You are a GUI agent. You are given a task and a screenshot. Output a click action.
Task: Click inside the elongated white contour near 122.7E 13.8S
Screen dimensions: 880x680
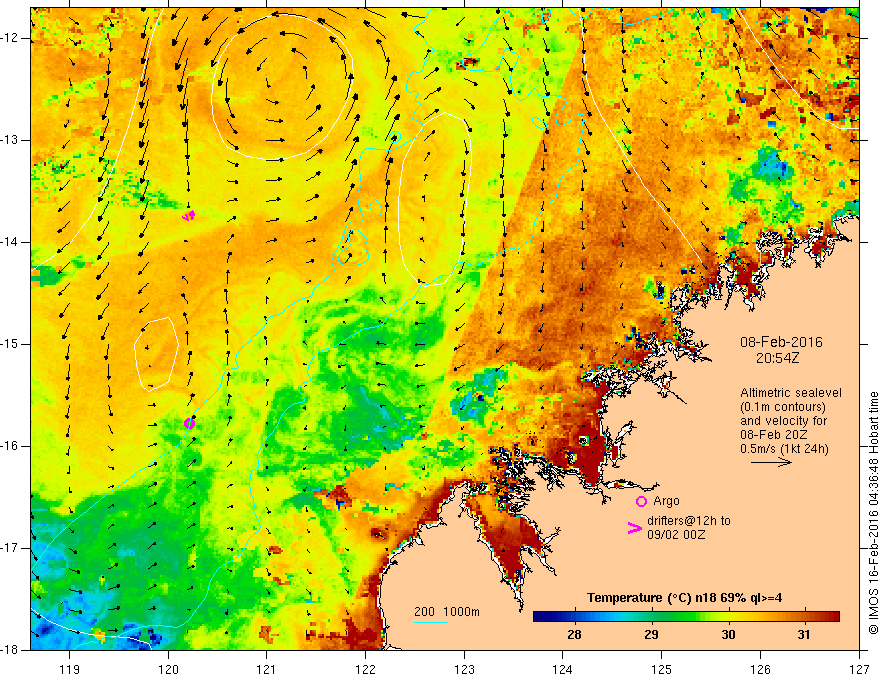coord(434,198)
